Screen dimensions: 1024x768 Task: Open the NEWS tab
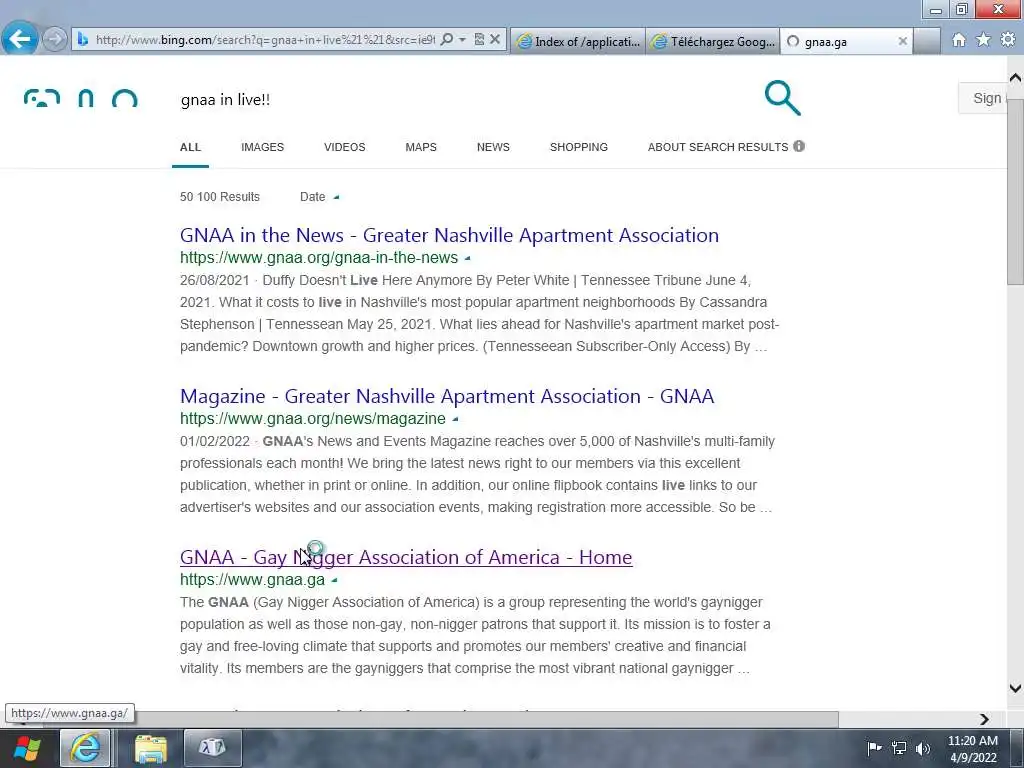[493, 147]
